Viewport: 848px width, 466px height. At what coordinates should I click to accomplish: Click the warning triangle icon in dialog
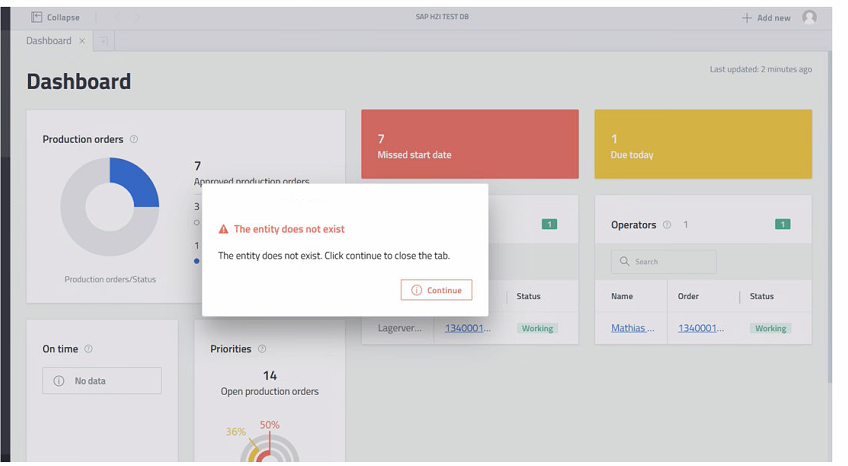[223, 229]
